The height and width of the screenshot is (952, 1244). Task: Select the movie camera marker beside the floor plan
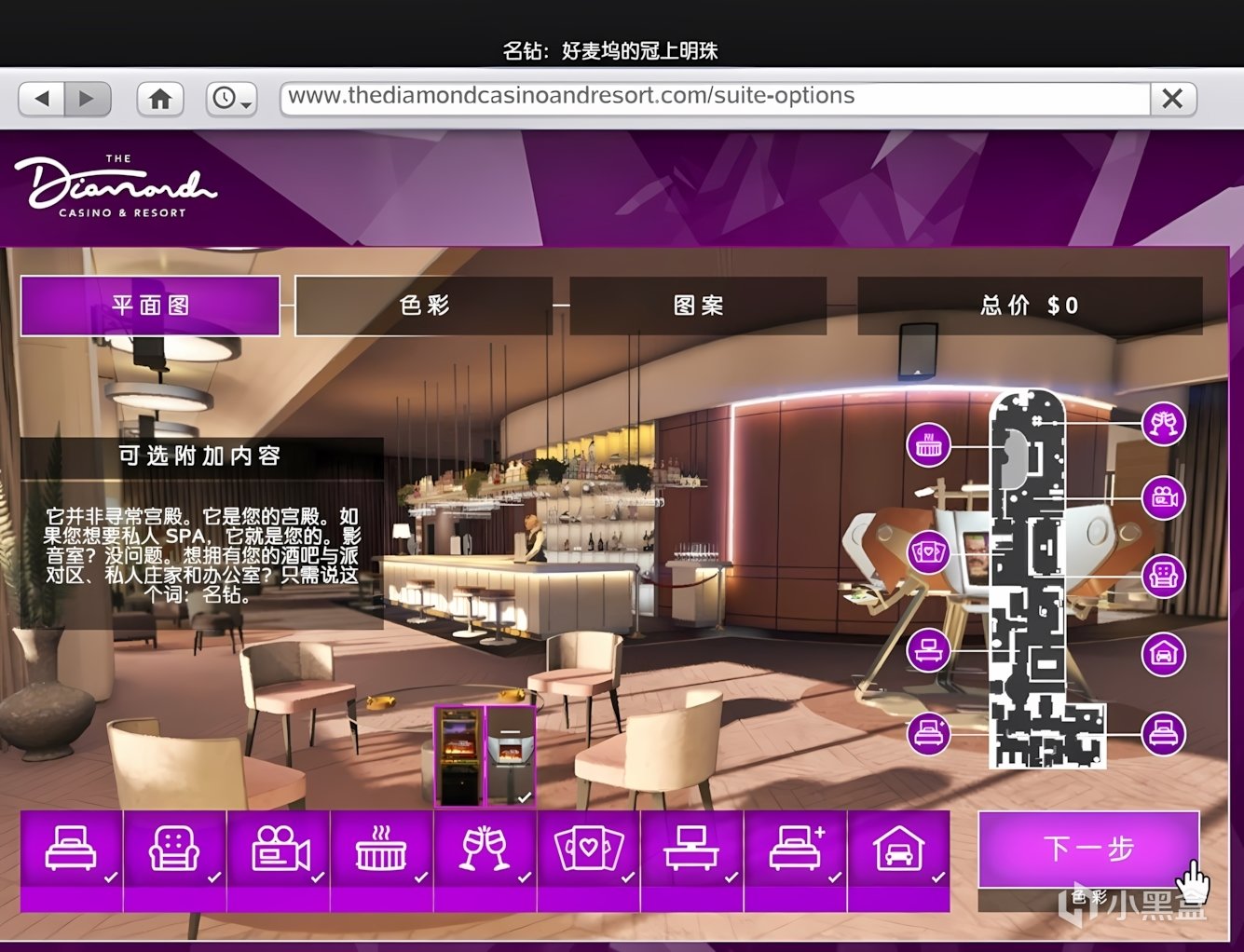click(x=1164, y=497)
